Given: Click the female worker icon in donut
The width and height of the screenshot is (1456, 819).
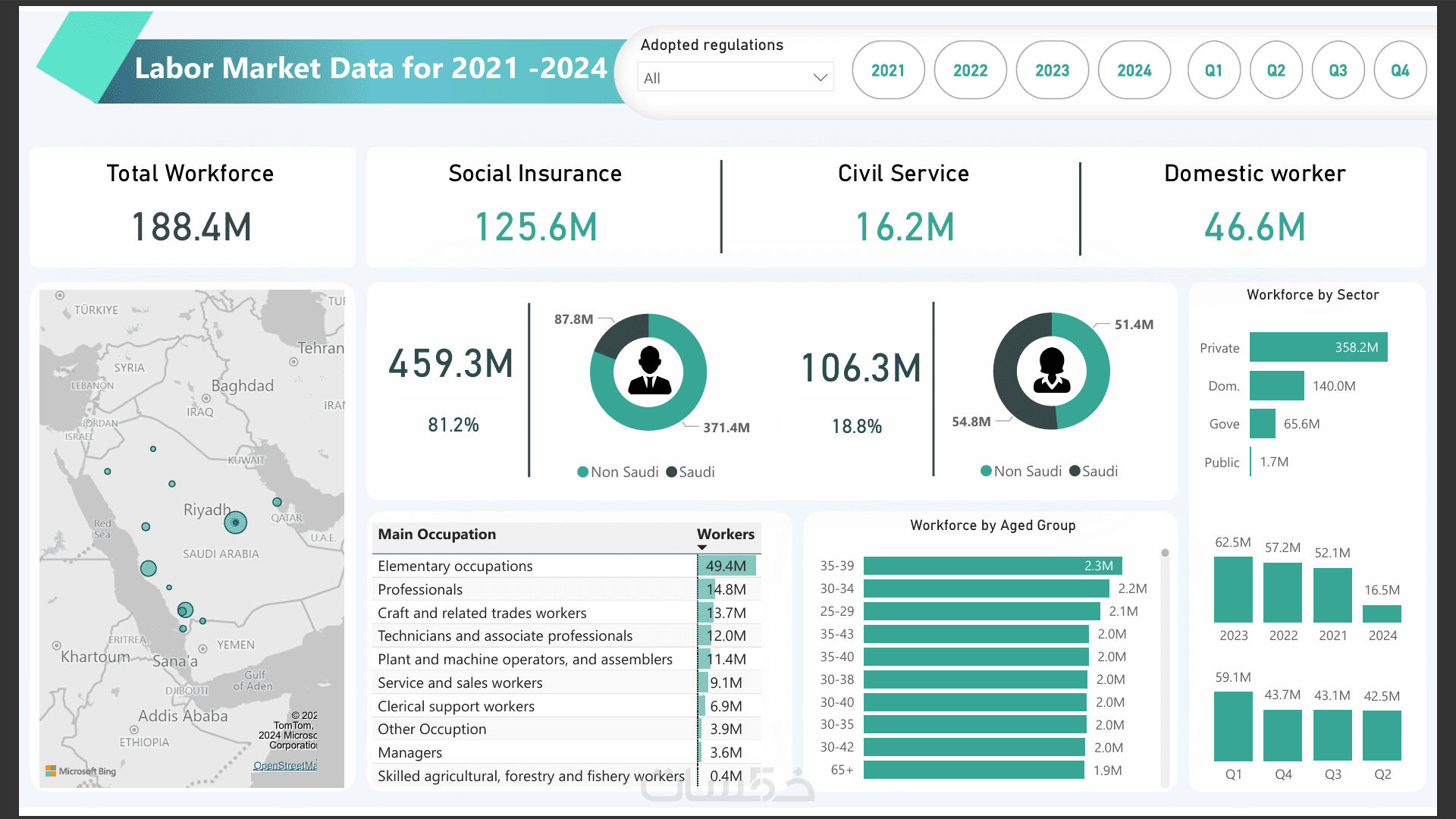Looking at the screenshot, I should [1052, 372].
